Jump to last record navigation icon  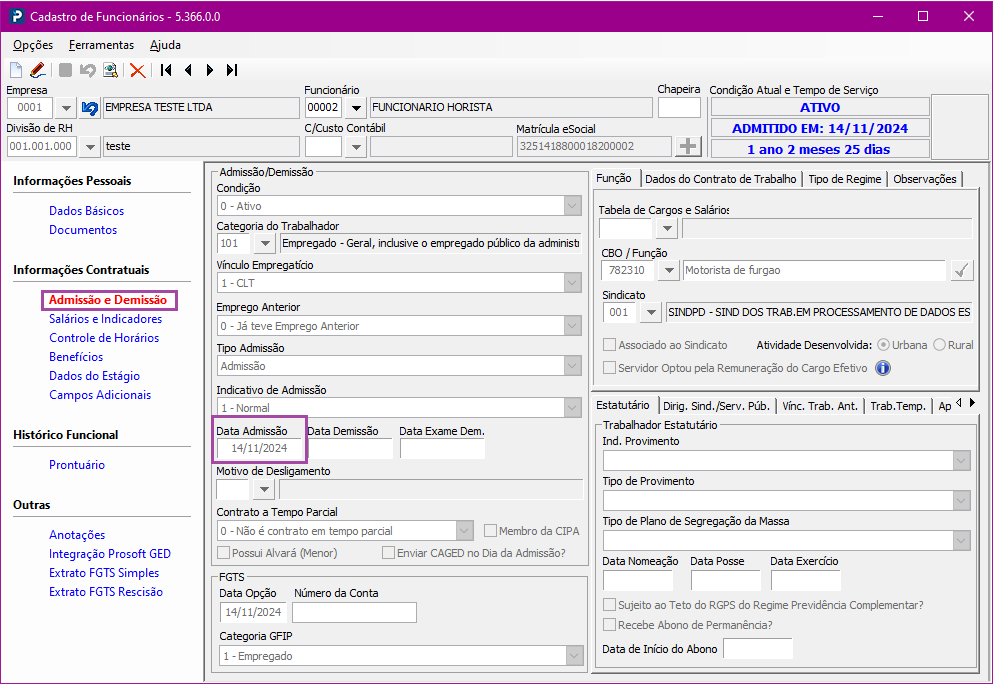pos(232,70)
